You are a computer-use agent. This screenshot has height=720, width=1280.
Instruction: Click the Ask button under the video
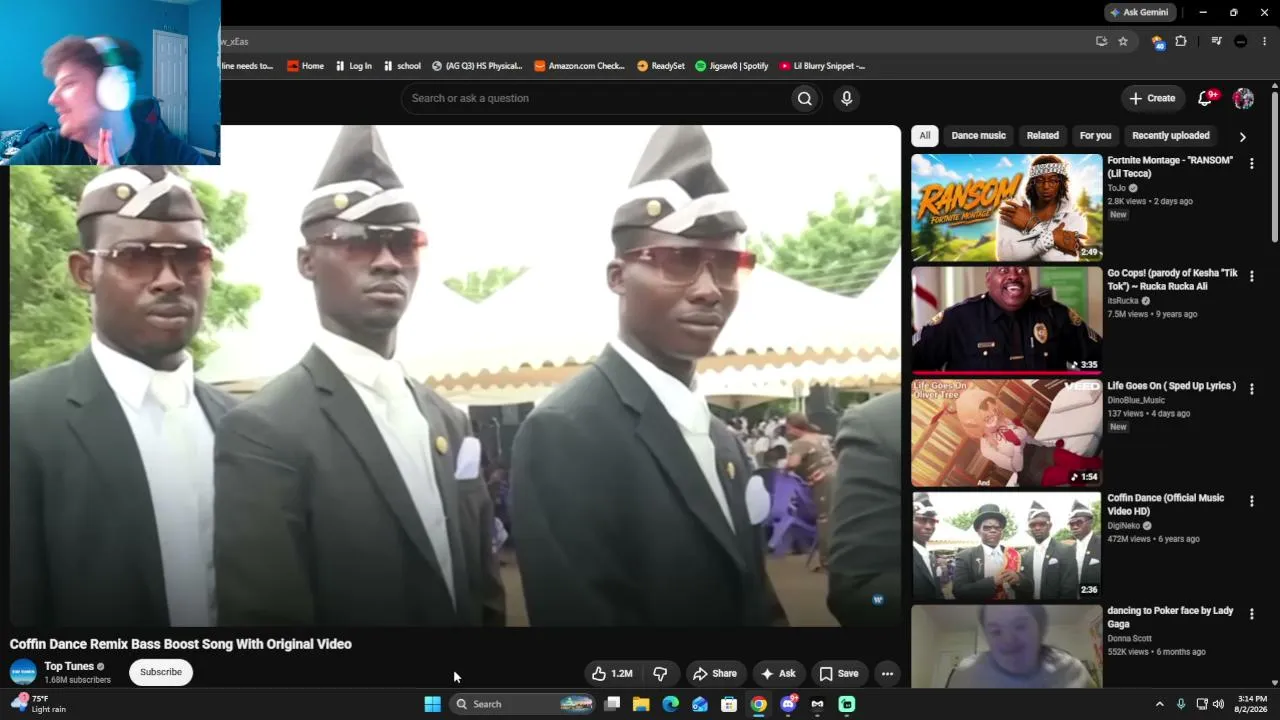point(778,674)
